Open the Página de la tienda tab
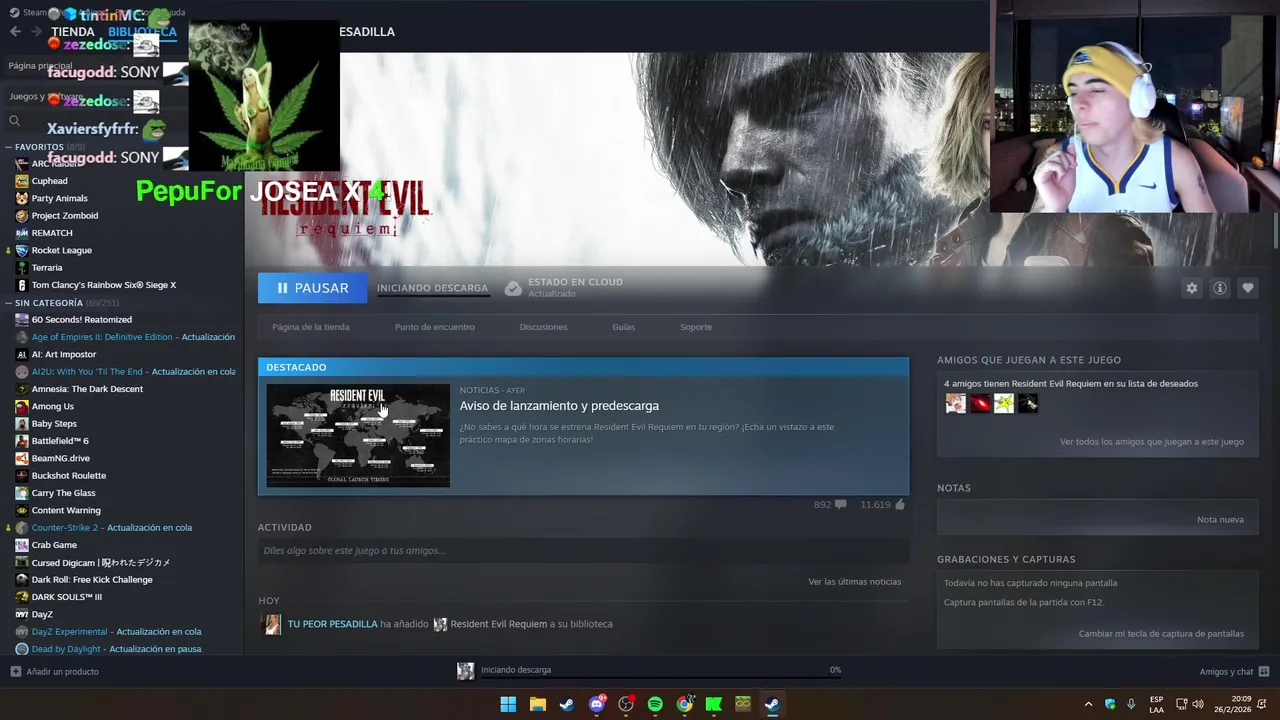Viewport: 1280px width, 720px height. point(311,327)
